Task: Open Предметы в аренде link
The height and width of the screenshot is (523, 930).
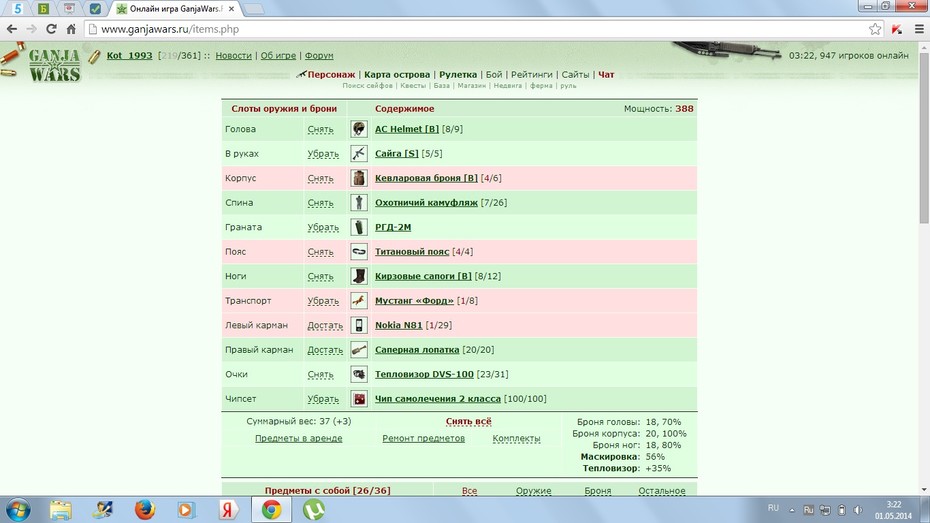Action: (298, 438)
